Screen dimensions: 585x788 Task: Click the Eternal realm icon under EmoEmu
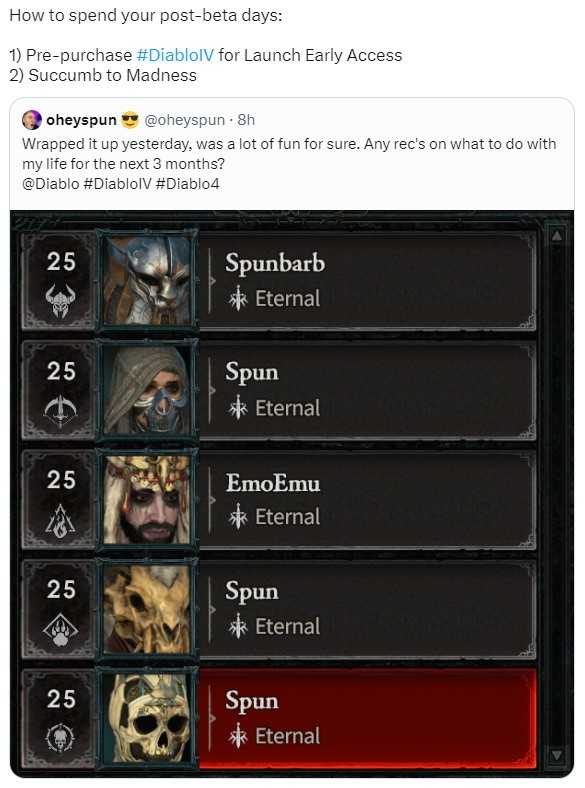(x=238, y=517)
